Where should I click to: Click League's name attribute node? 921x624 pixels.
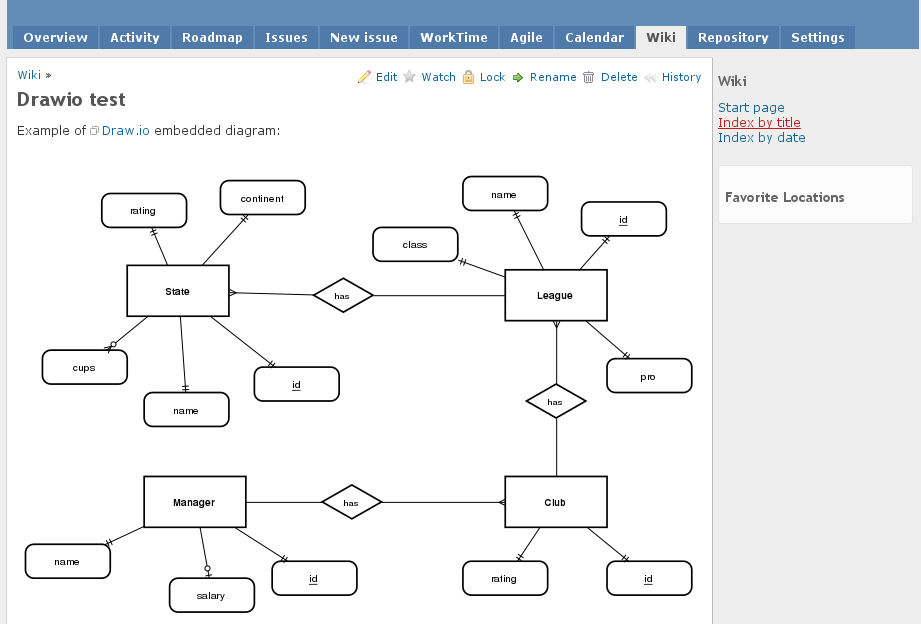click(x=505, y=193)
